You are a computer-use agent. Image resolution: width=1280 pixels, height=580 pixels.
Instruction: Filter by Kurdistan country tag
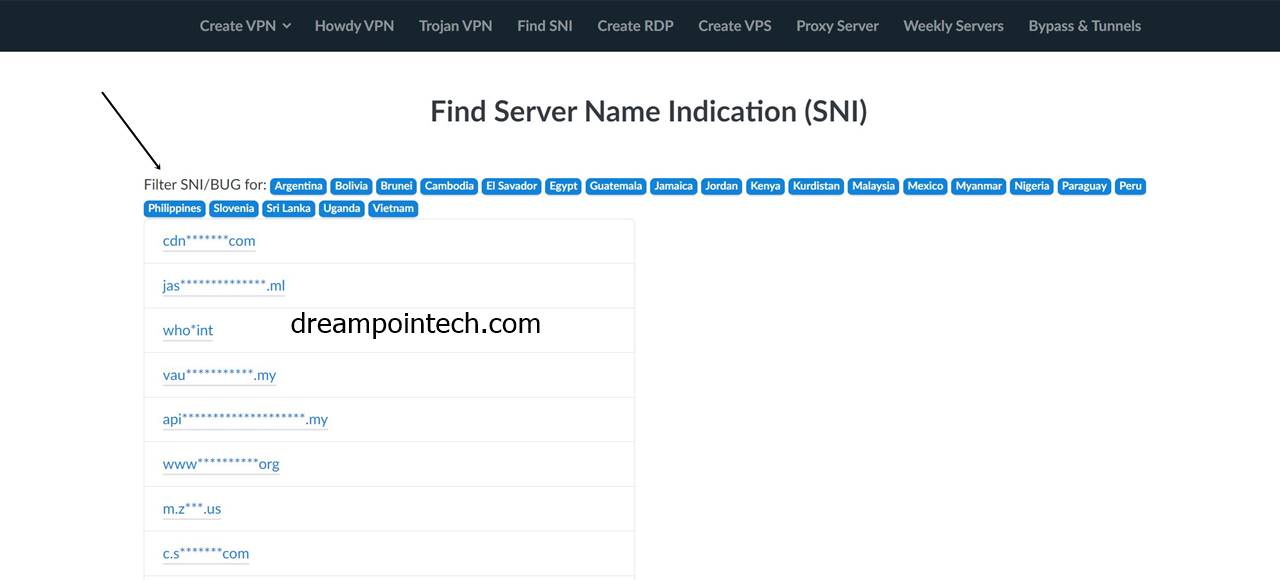click(x=816, y=186)
